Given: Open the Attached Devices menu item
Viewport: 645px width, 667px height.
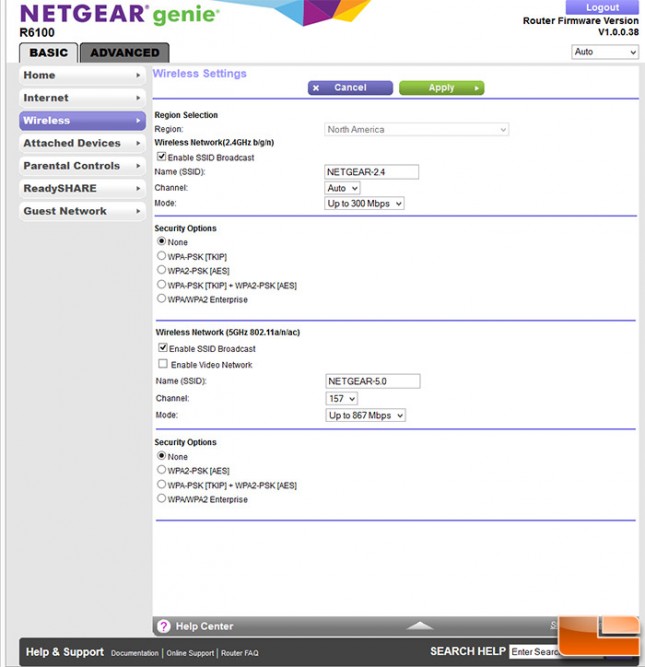Looking at the screenshot, I should tap(83, 143).
